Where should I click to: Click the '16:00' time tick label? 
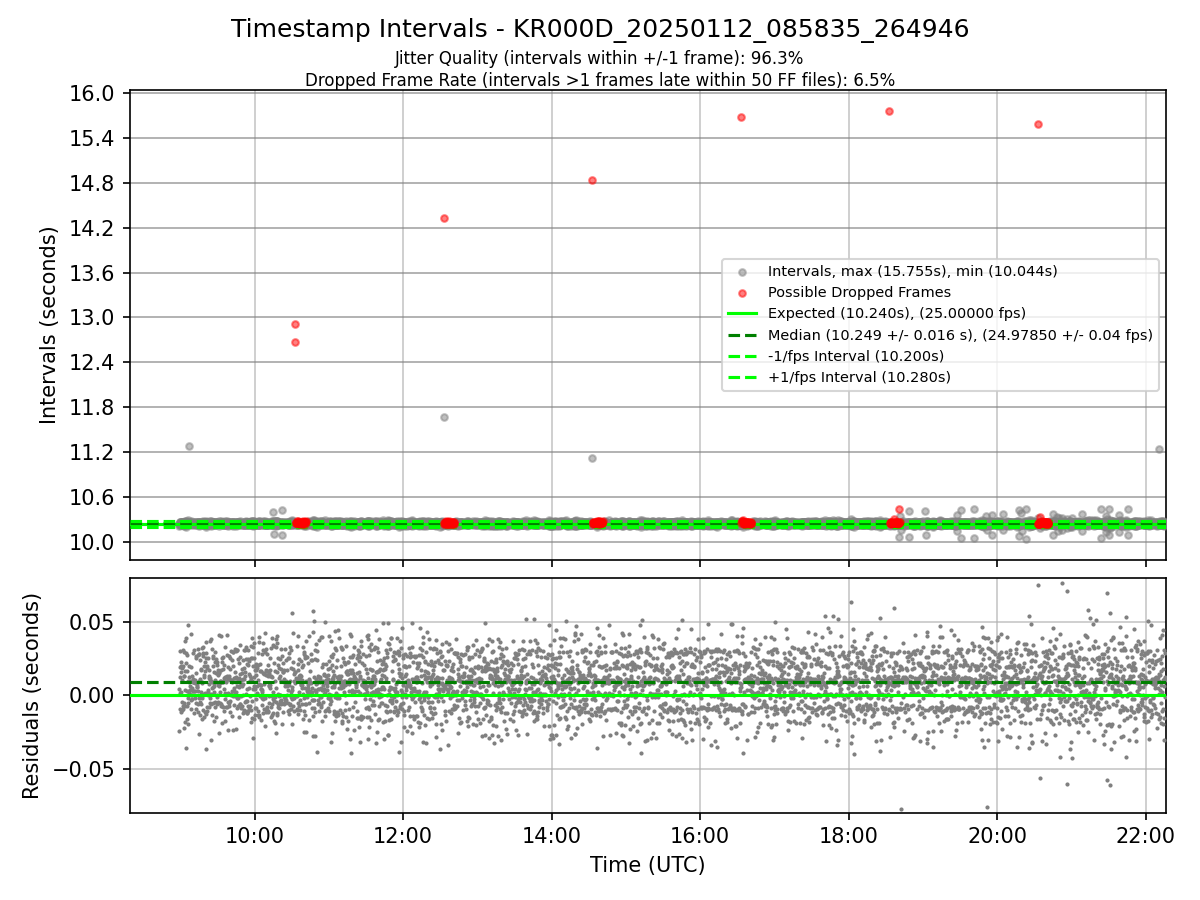[x=700, y=834]
